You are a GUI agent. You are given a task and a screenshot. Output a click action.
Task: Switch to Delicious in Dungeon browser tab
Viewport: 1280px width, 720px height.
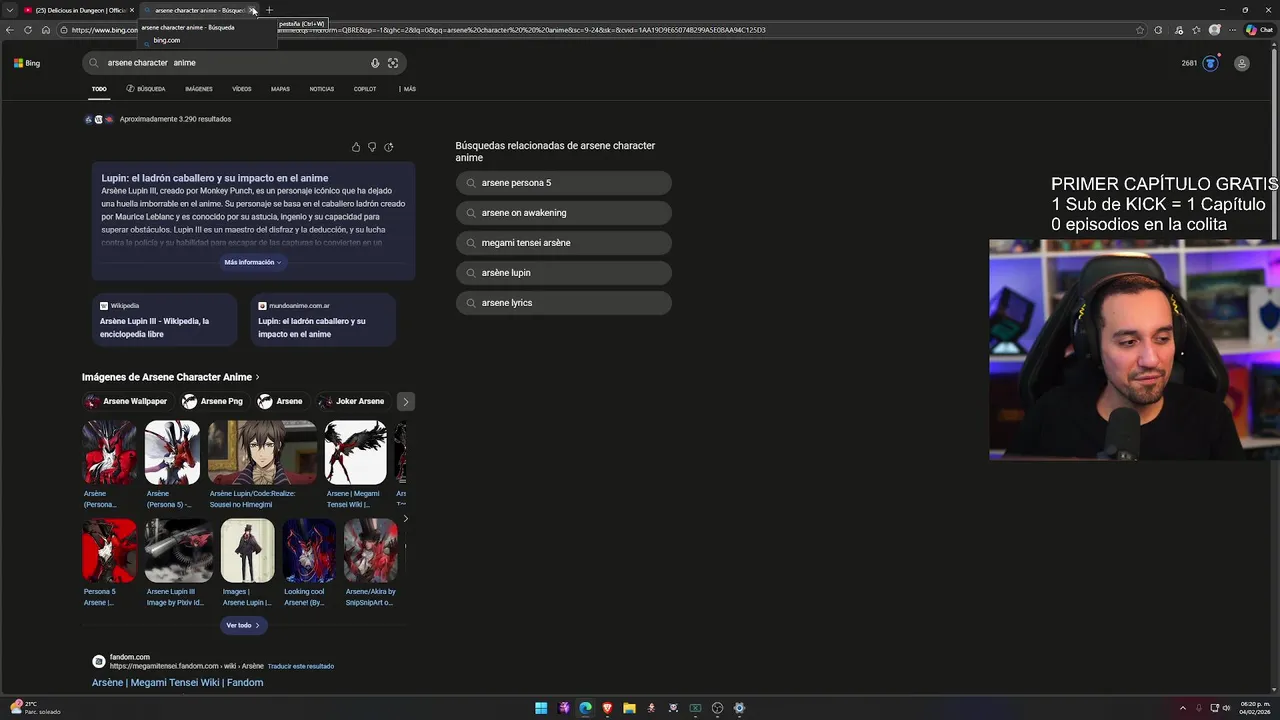point(78,10)
